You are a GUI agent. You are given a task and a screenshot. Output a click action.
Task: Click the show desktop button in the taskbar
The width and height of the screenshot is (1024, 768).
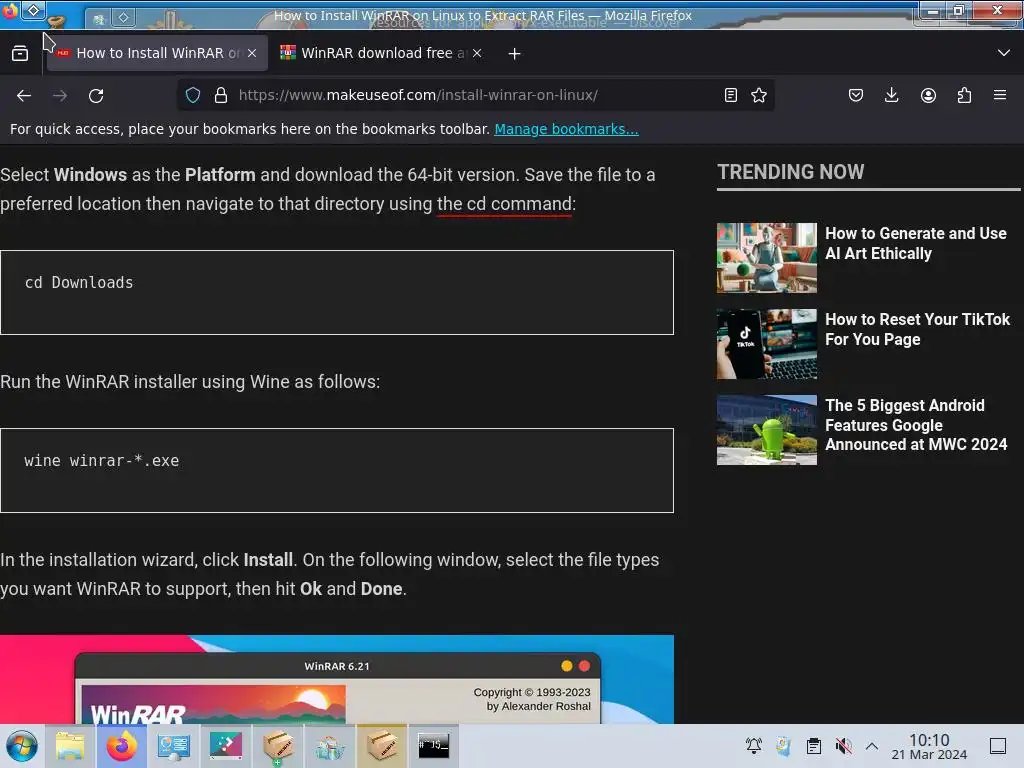point(998,746)
